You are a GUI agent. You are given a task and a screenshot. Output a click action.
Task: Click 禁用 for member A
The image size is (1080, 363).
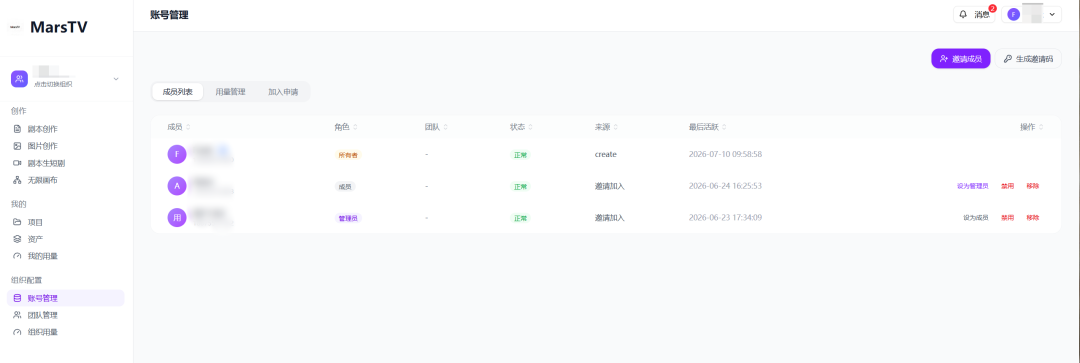click(1008, 186)
